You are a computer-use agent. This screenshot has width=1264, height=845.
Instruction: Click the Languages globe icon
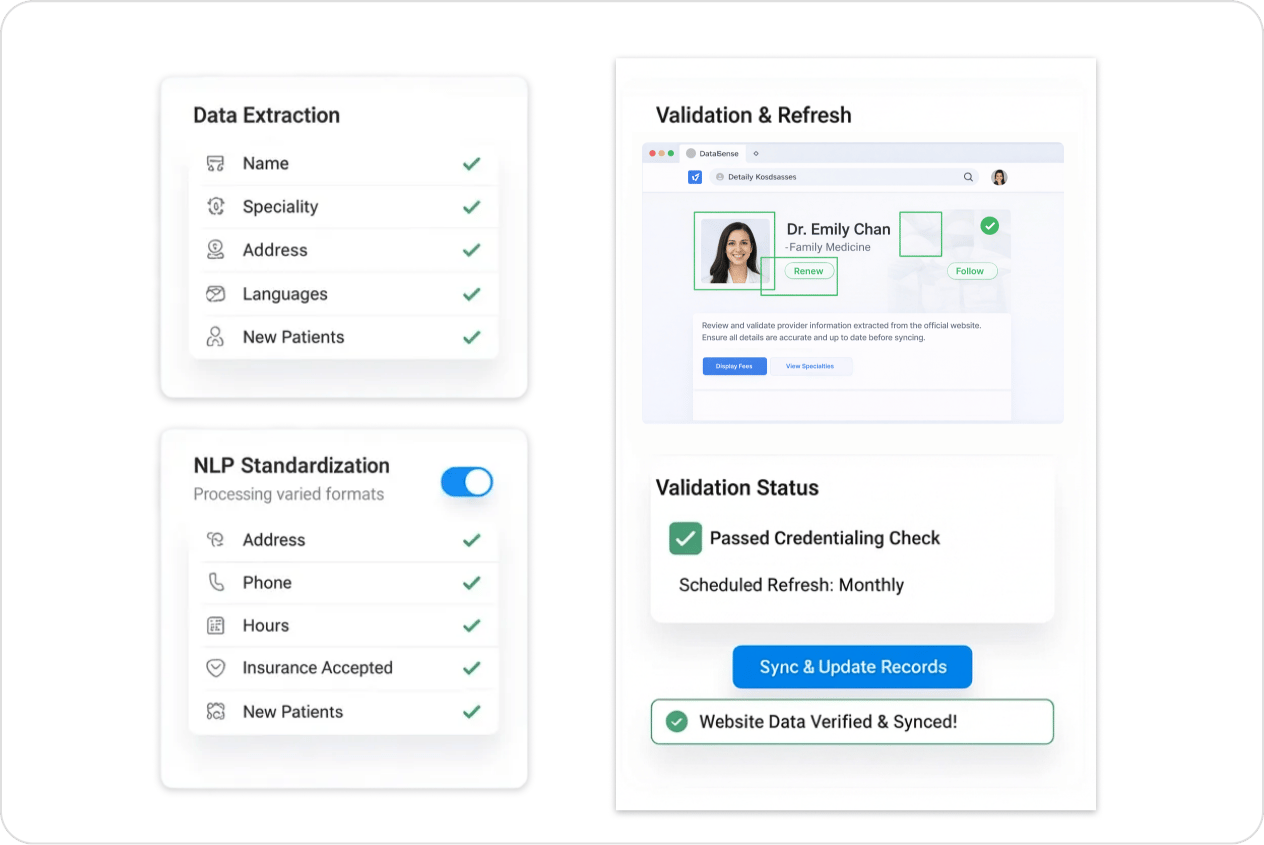pyautogui.click(x=215, y=293)
